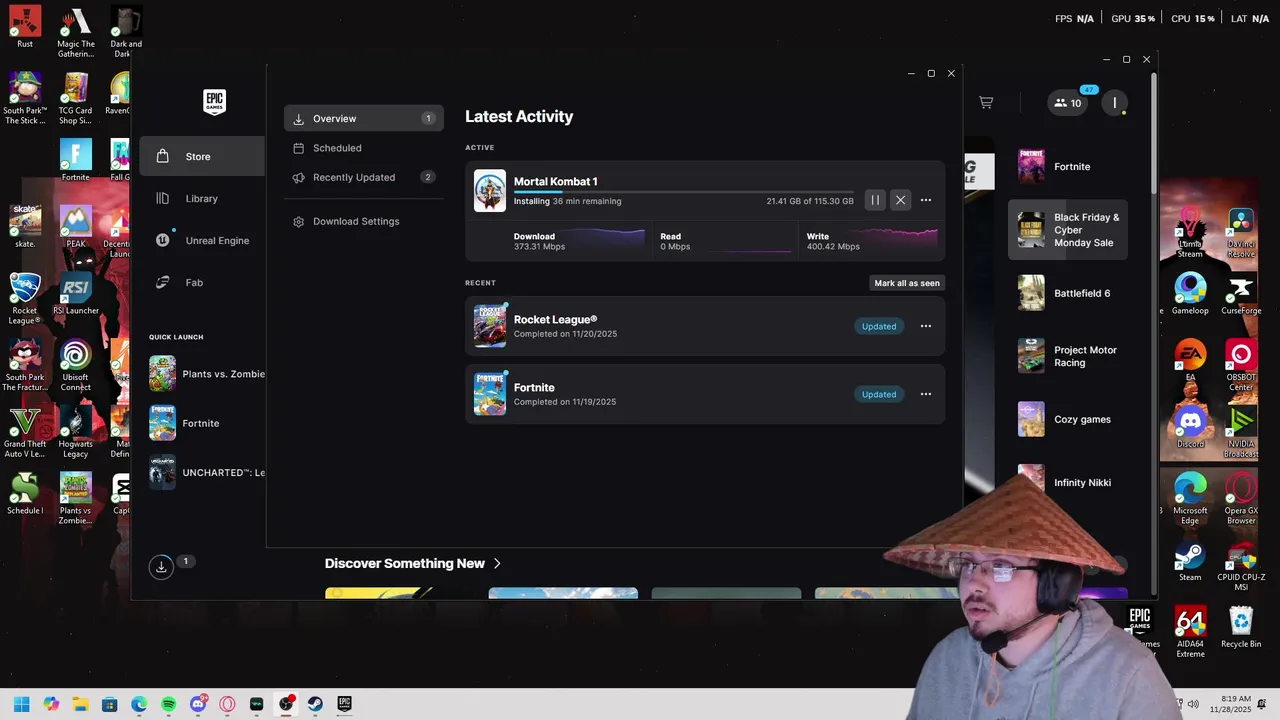Select the Rust desktop shortcut
This screenshot has height=720, width=1280.
click(x=25, y=27)
